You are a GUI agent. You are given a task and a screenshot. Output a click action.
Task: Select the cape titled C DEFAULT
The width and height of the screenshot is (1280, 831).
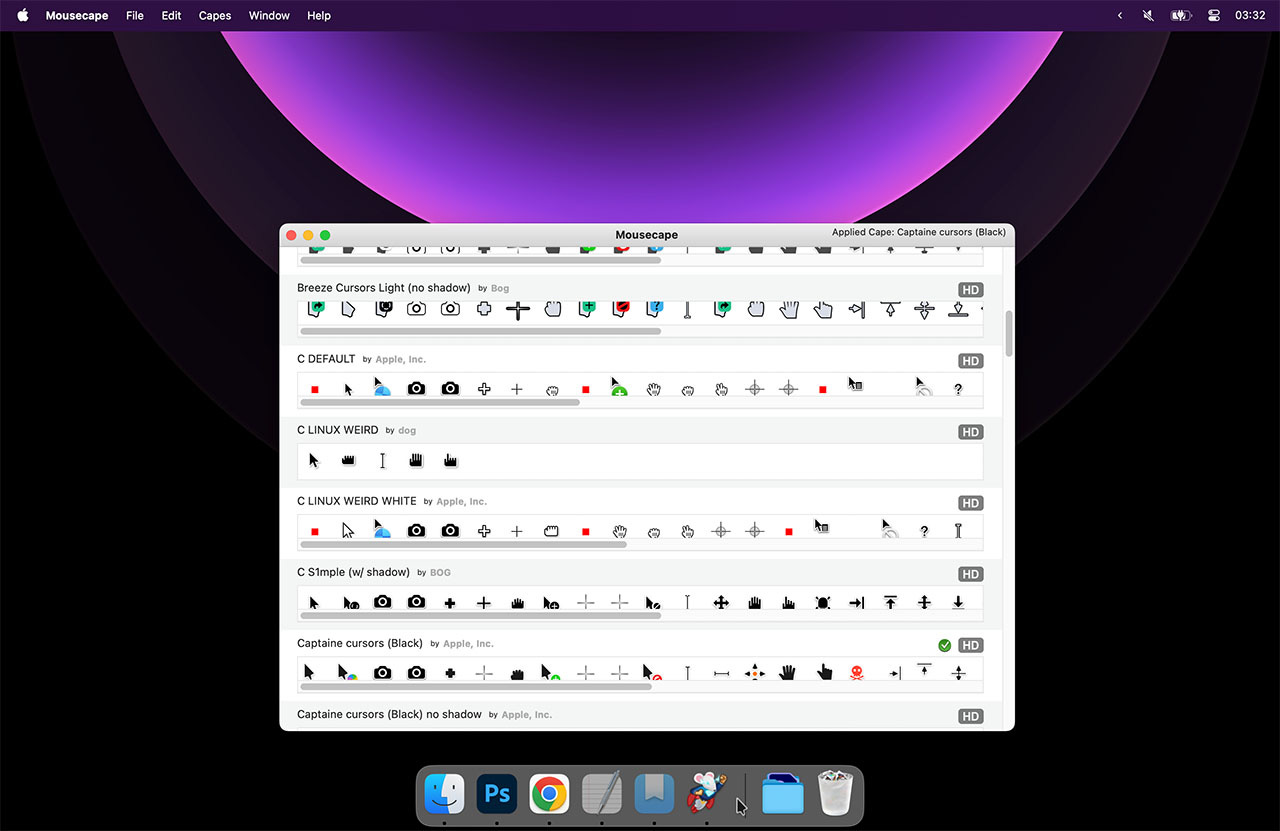326,359
